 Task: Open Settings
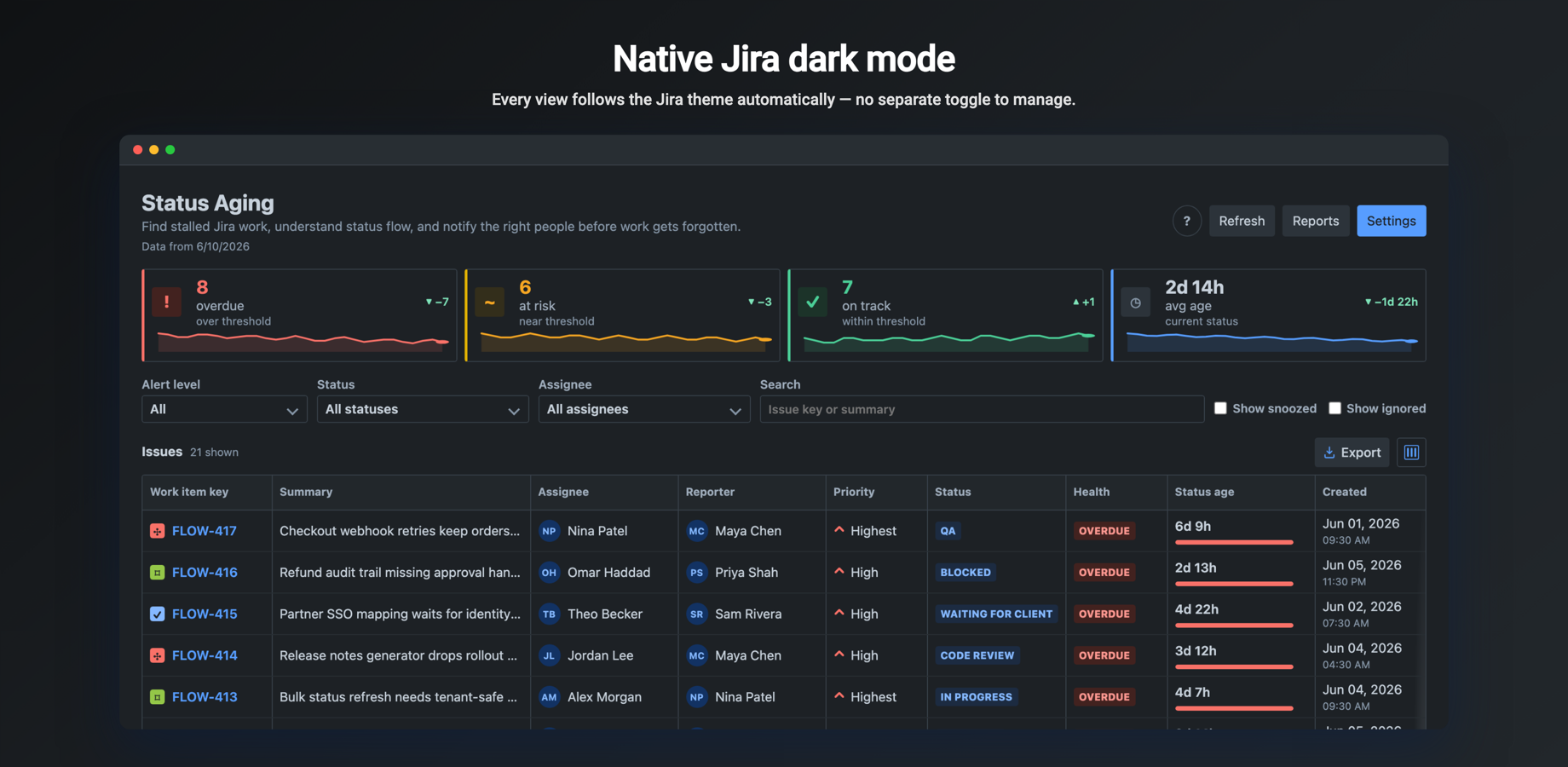1392,221
